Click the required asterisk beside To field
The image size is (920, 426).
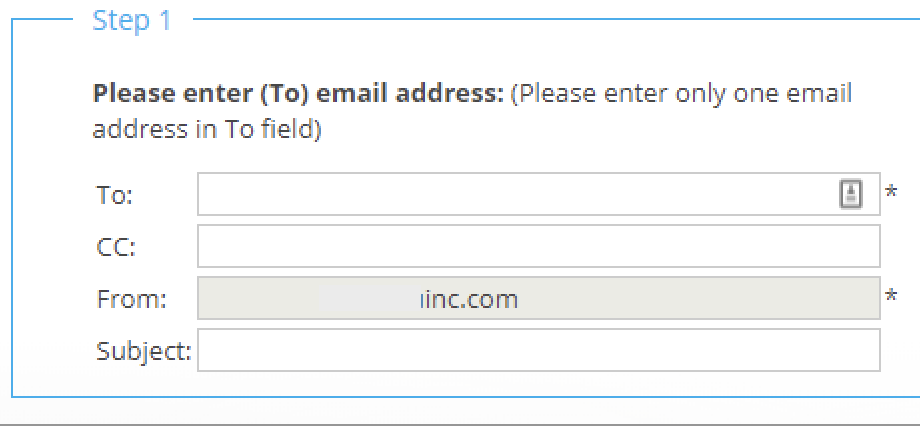[891, 190]
